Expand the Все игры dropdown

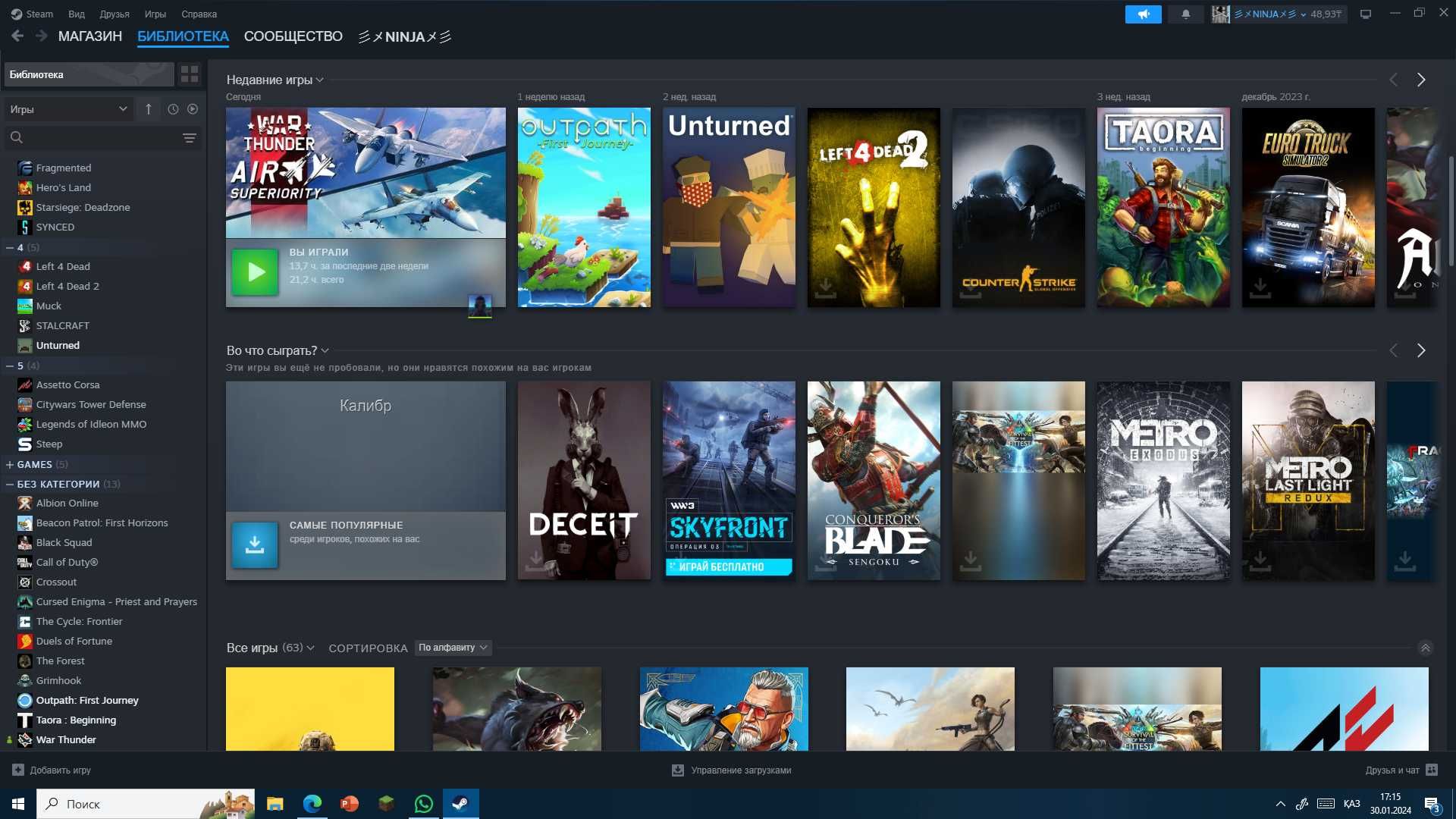[271, 648]
